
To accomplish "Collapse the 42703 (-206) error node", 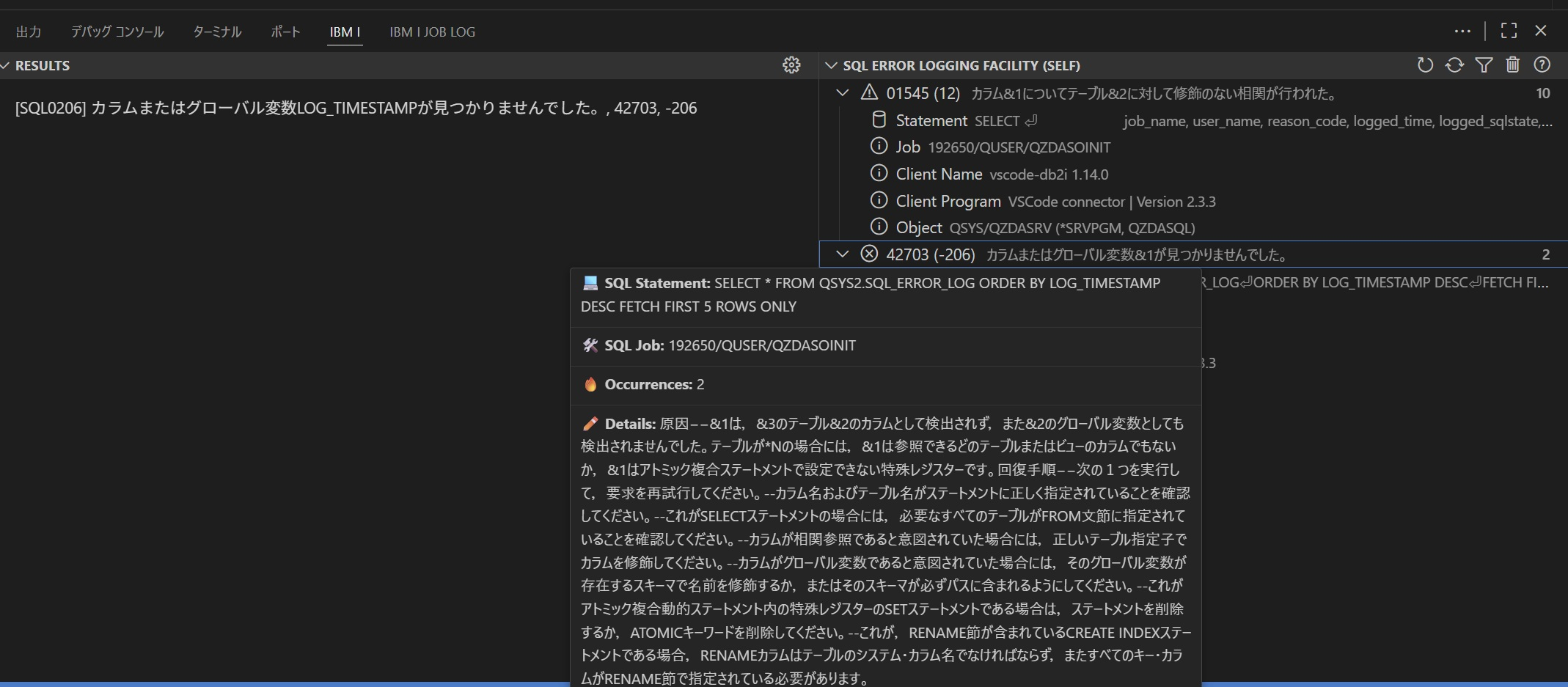I will 843,254.
